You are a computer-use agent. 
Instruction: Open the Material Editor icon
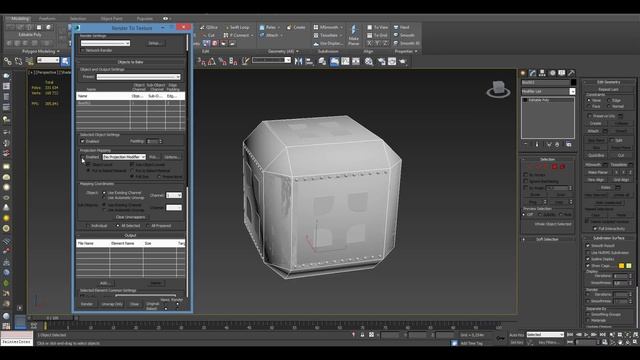point(369,61)
